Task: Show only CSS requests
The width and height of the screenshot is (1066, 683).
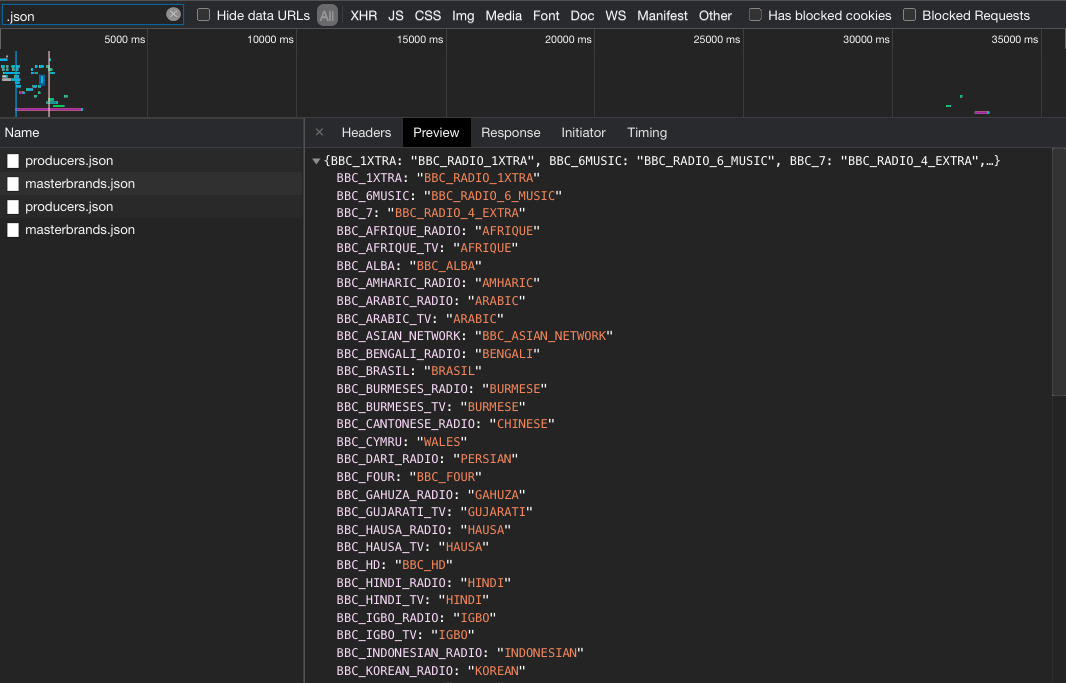Action: coord(428,16)
